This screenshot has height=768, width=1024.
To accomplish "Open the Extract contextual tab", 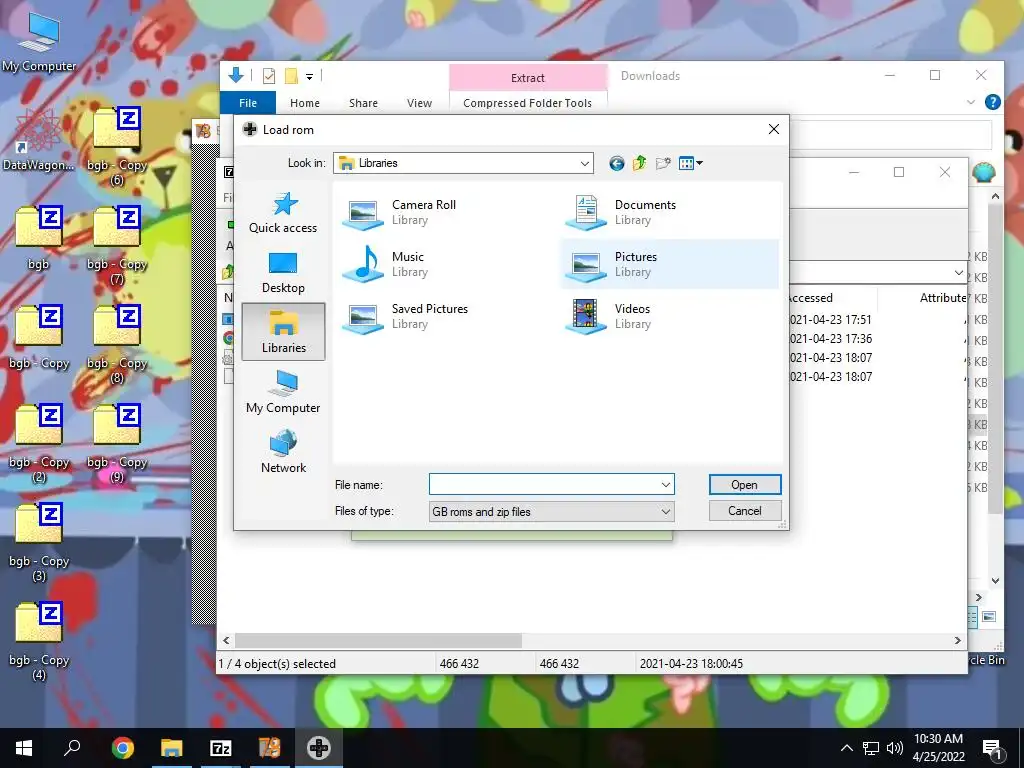I will (528, 78).
